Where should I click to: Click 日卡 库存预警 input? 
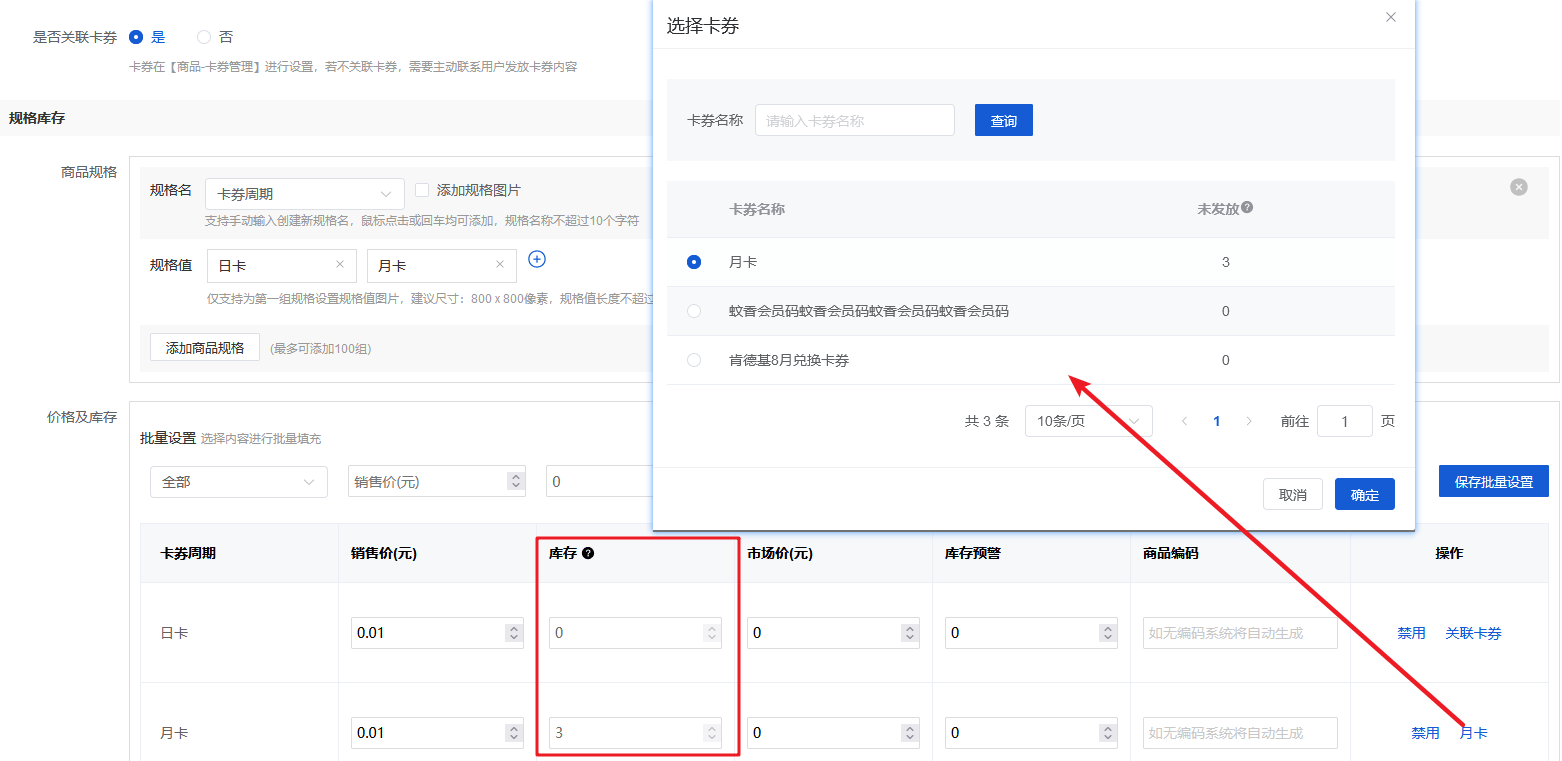pyautogui.click(x=1032, y=633)
